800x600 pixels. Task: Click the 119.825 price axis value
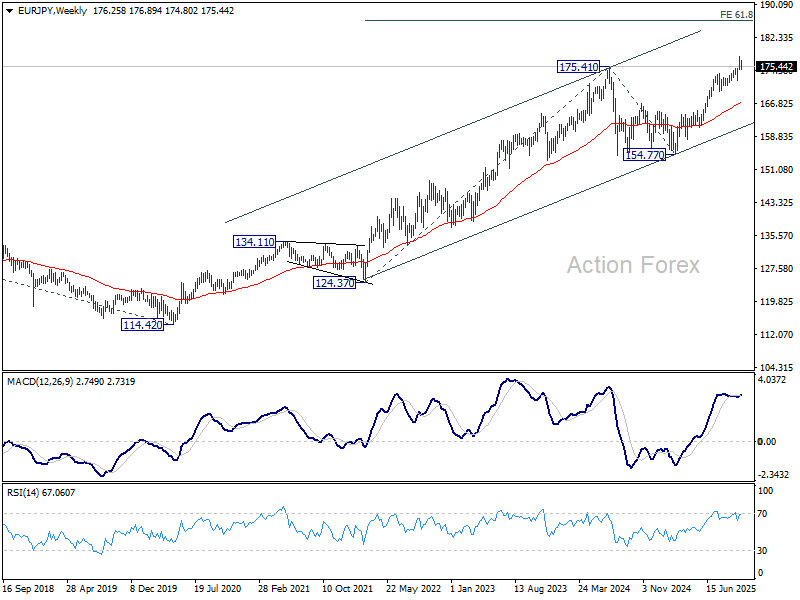pyautogui.click(x=777, y=302)
